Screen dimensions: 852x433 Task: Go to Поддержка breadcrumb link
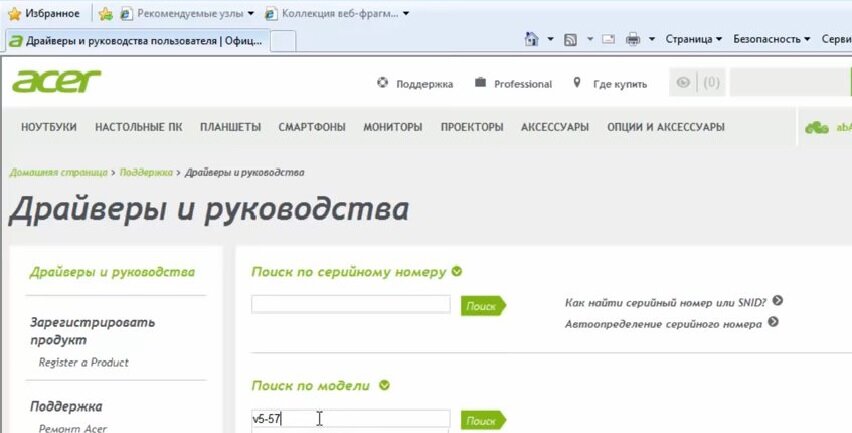tap(146, 172)
